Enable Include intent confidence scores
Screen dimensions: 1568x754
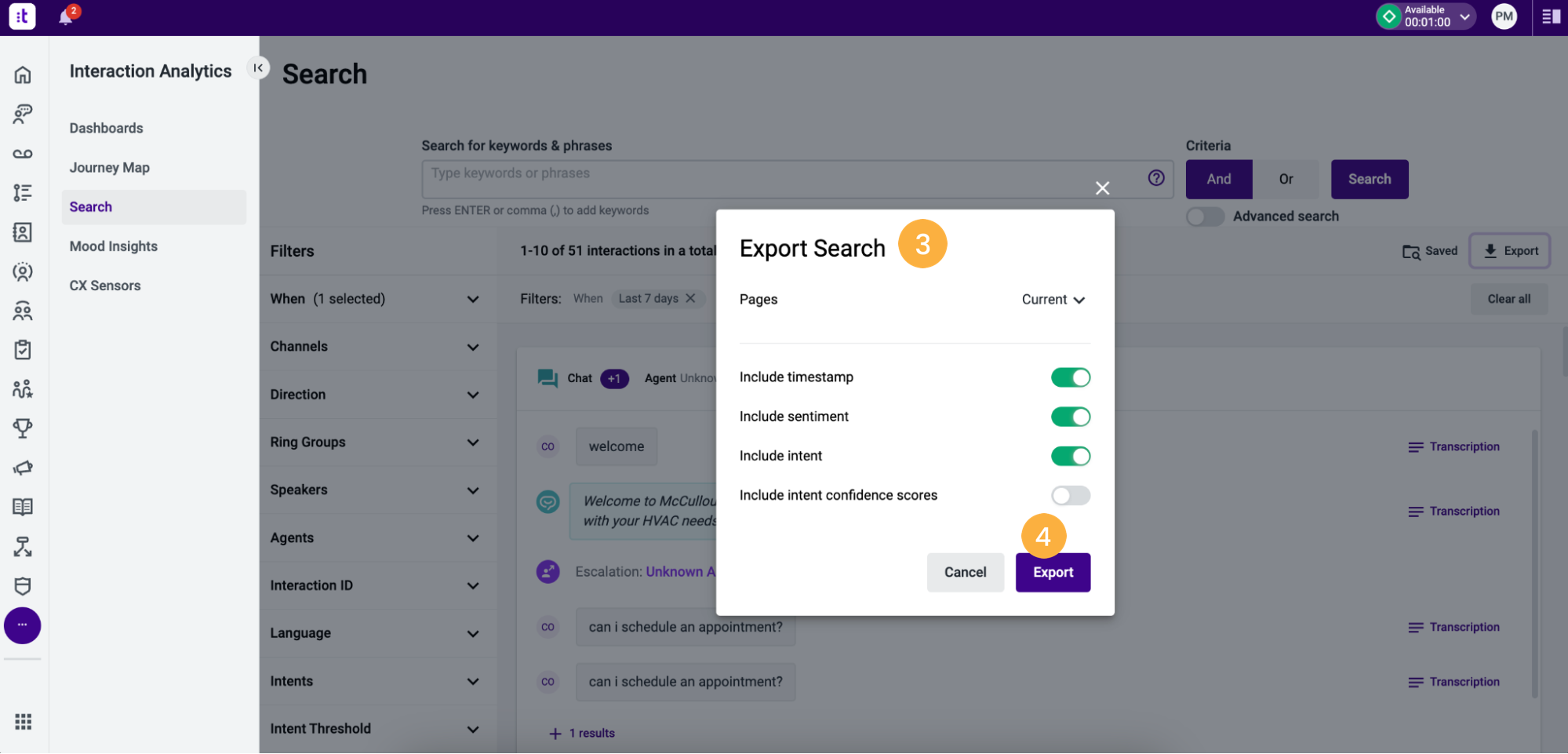[1071, 495]
